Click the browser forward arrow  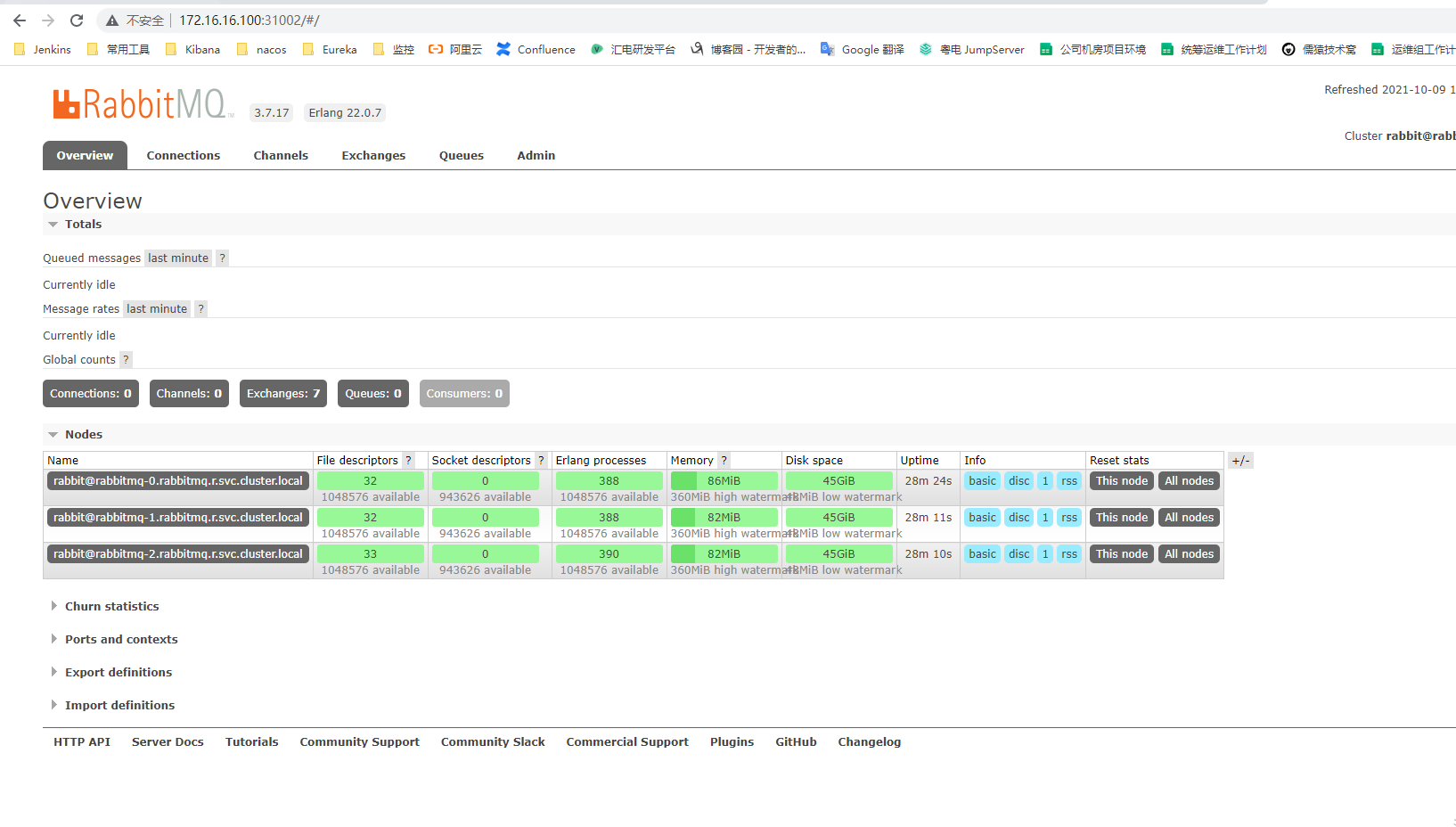click(48, 20)
